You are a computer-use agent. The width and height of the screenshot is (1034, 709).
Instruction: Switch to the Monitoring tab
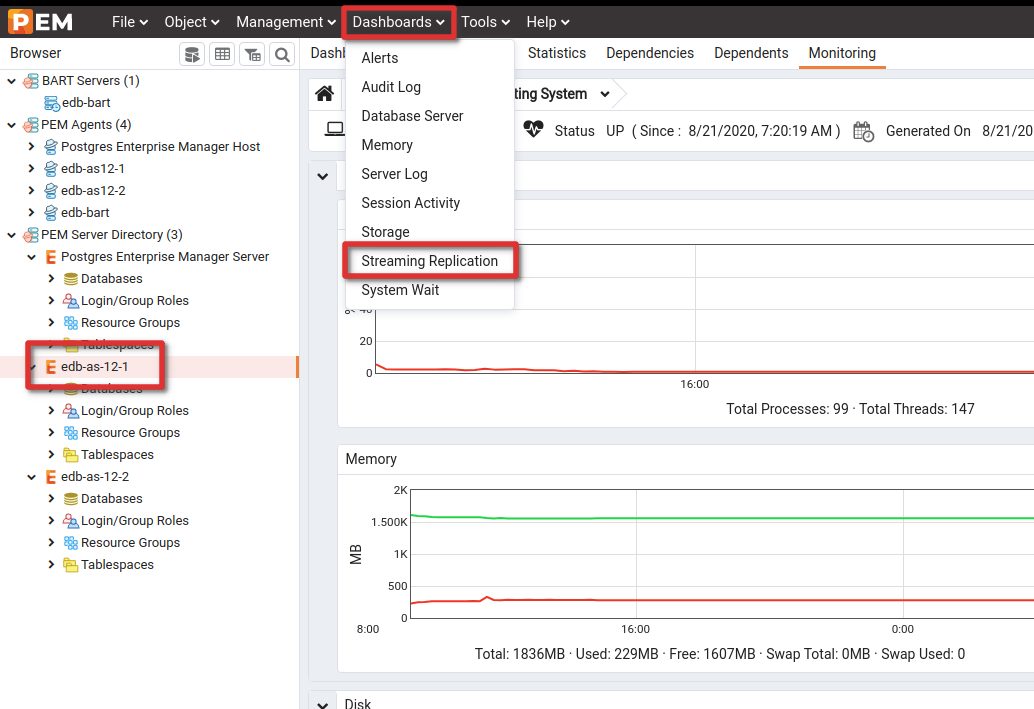pyautogui.click(x=842, y=53)
